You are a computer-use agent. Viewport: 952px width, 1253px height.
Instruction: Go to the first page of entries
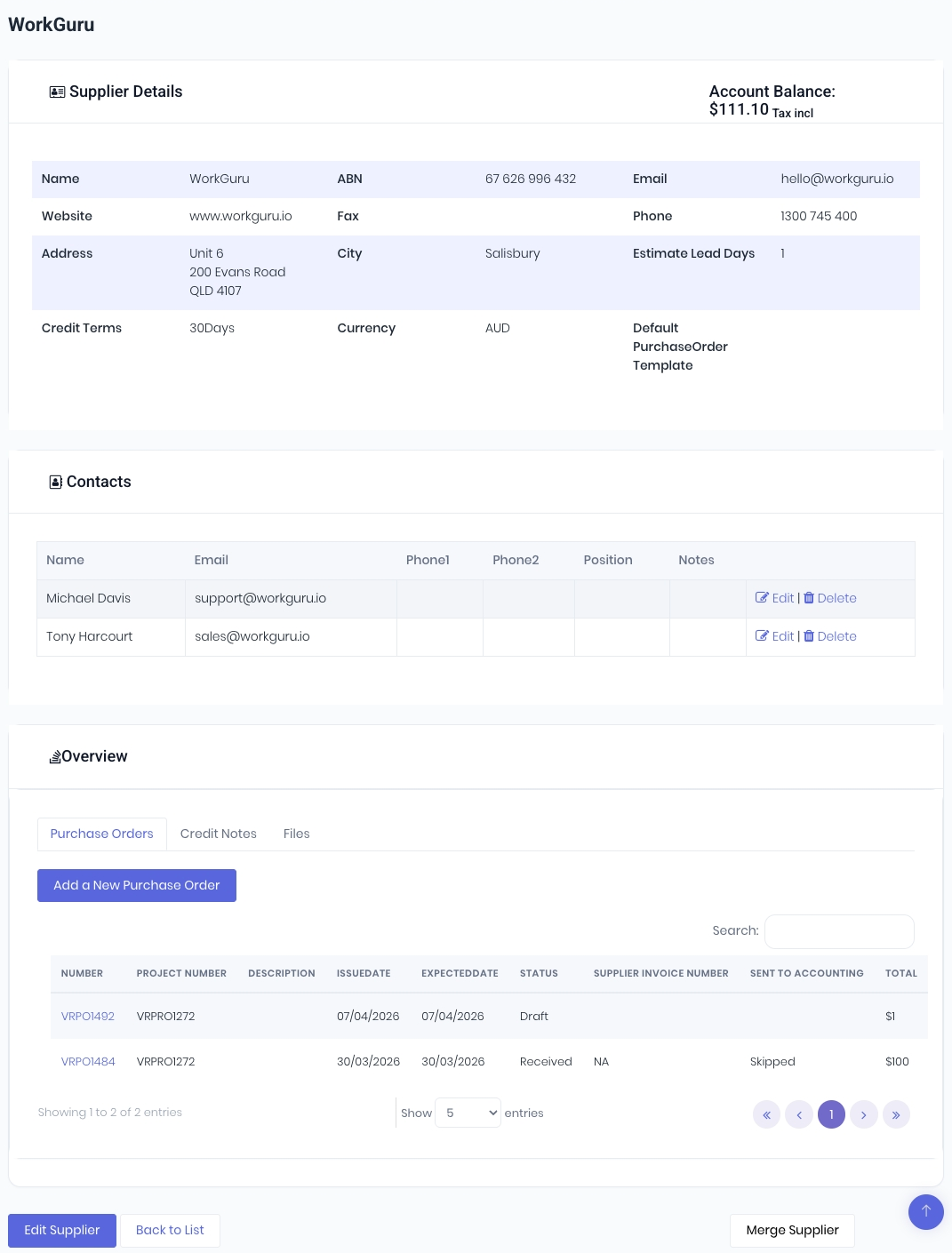click(x=766, y=1114)
